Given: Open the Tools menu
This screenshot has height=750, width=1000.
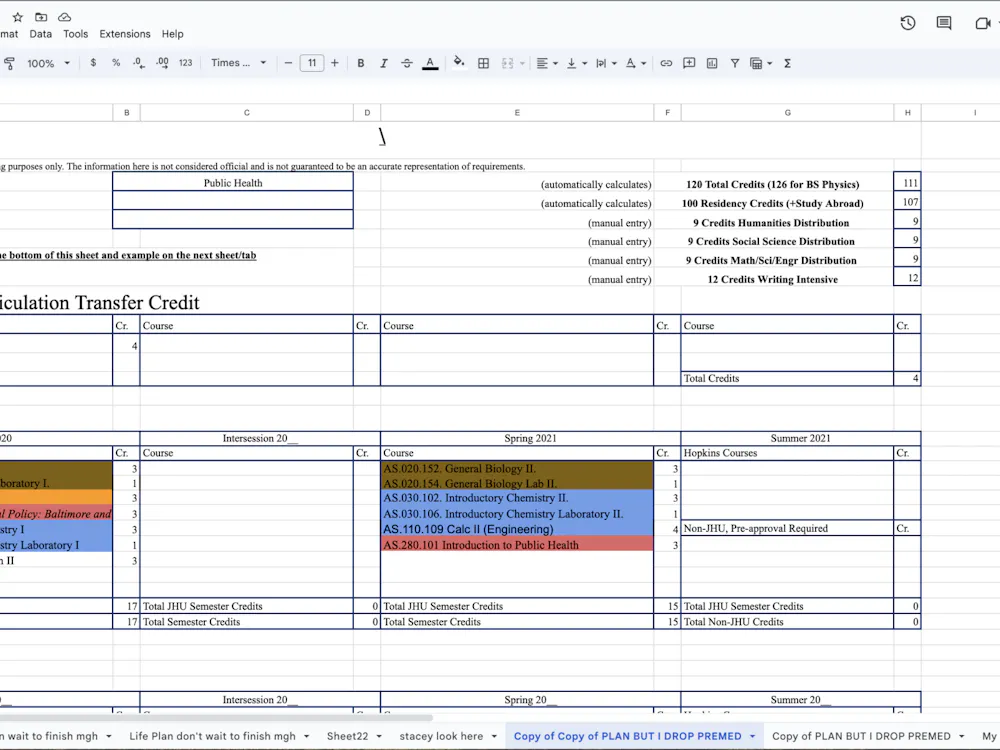Looking at the screenshot, I should pyautogui.click(x=75, y=34).
